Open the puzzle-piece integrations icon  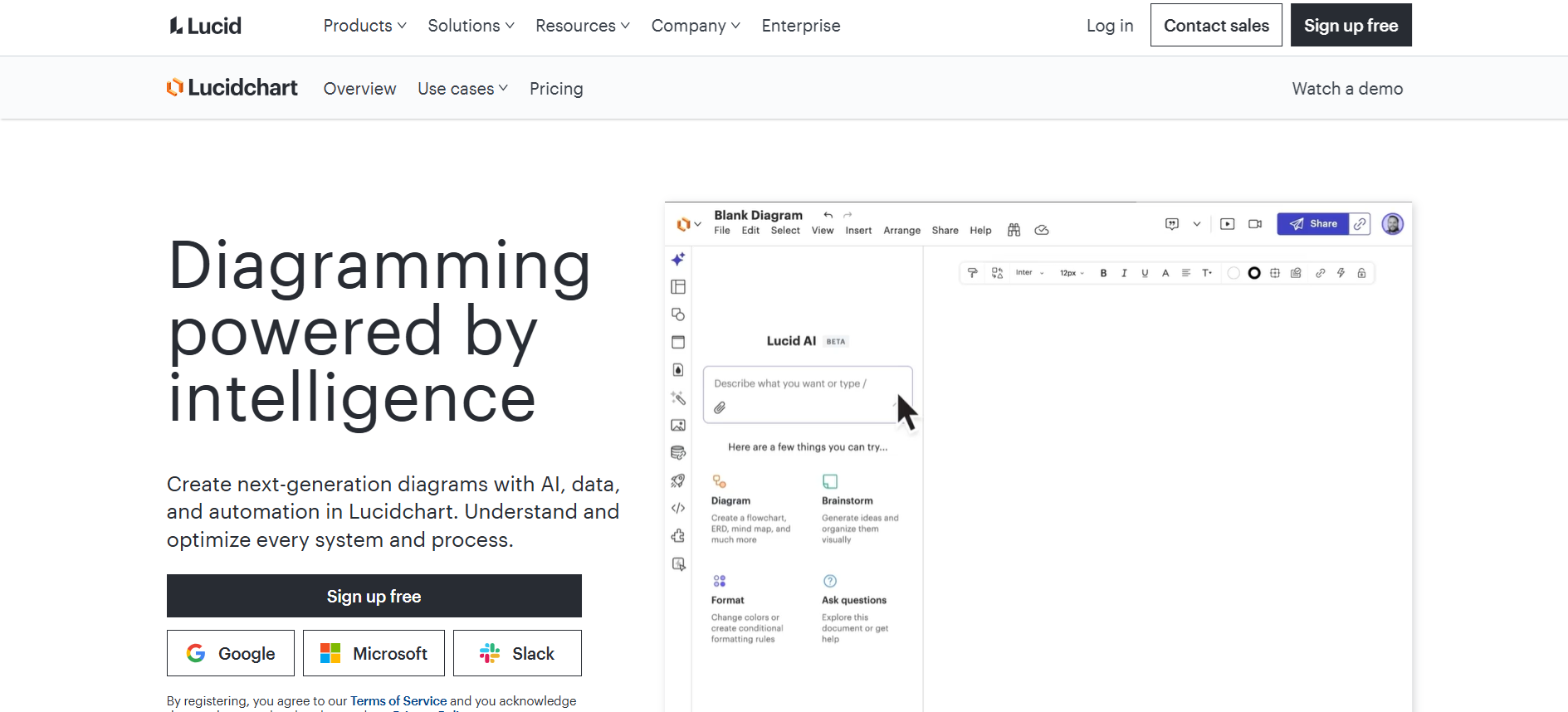coord(678,536)
